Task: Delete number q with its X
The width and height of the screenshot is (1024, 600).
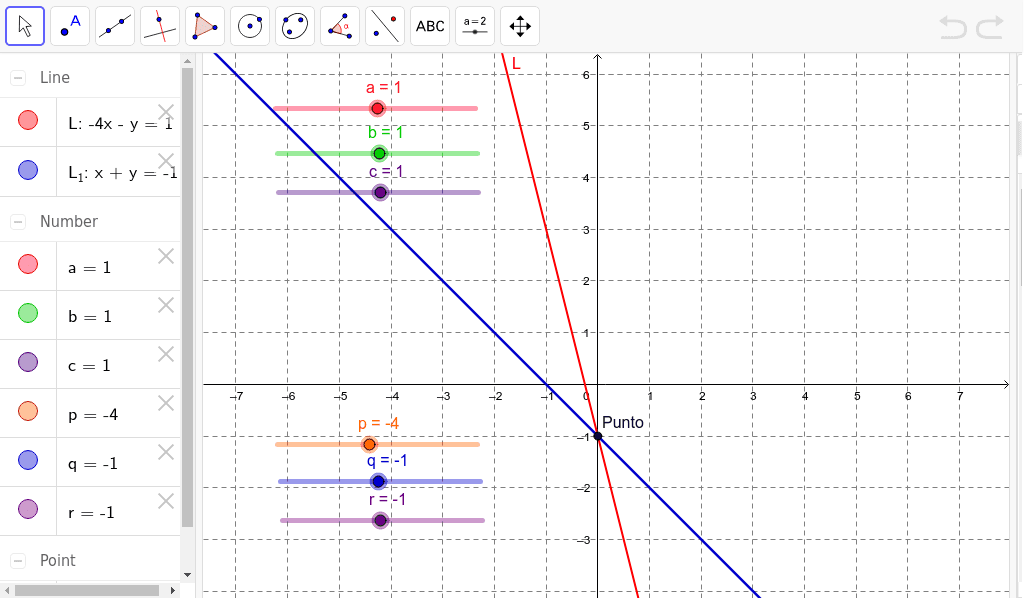Action: click(x=166, y=452)
